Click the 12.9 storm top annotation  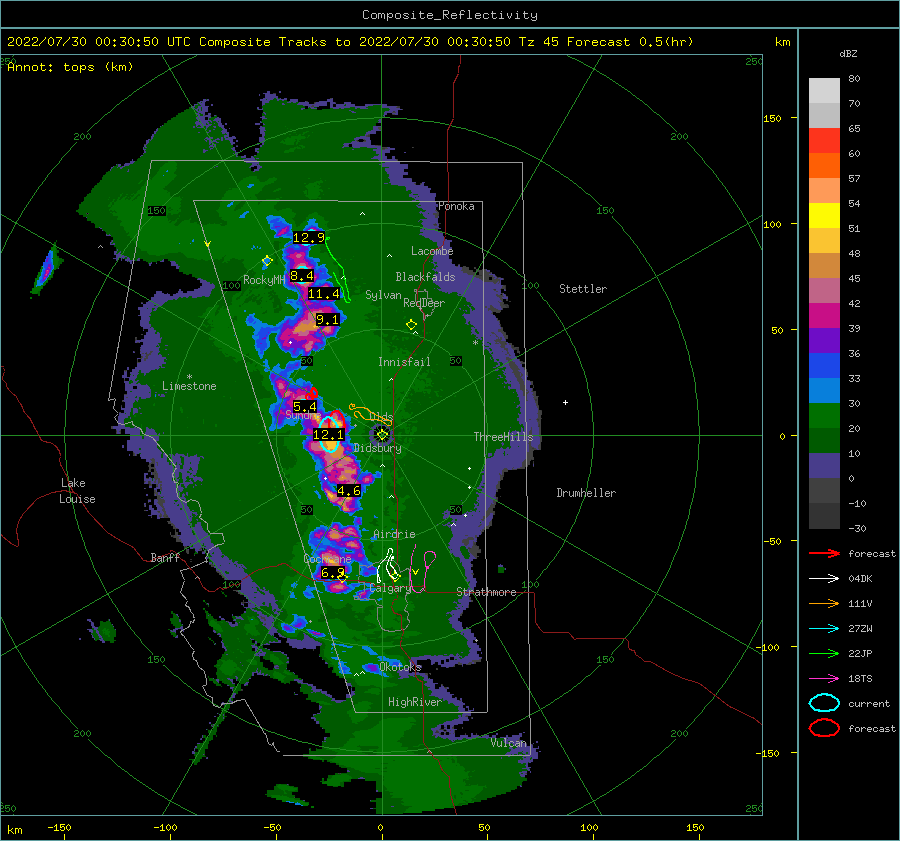[x=309, y=238]
